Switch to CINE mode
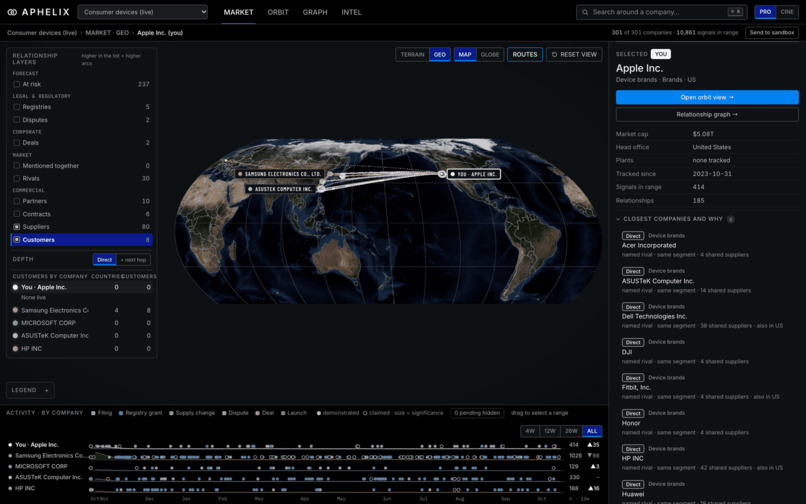 pyautogui.click(x=786, y=12)
